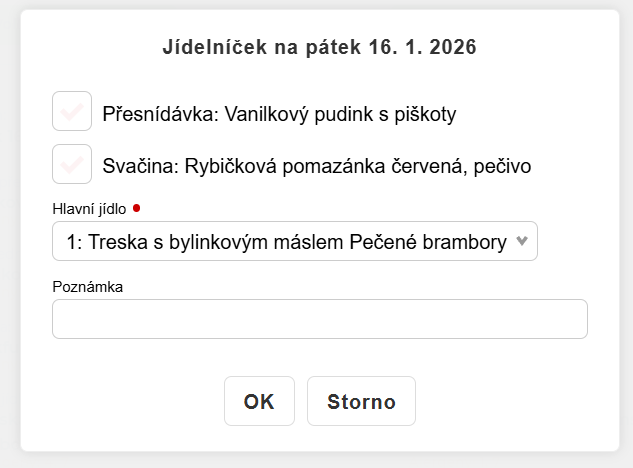The width and height of the screenshot is (633, 468).
Task: Click the red required-field dot
Action: coord(136,208)
